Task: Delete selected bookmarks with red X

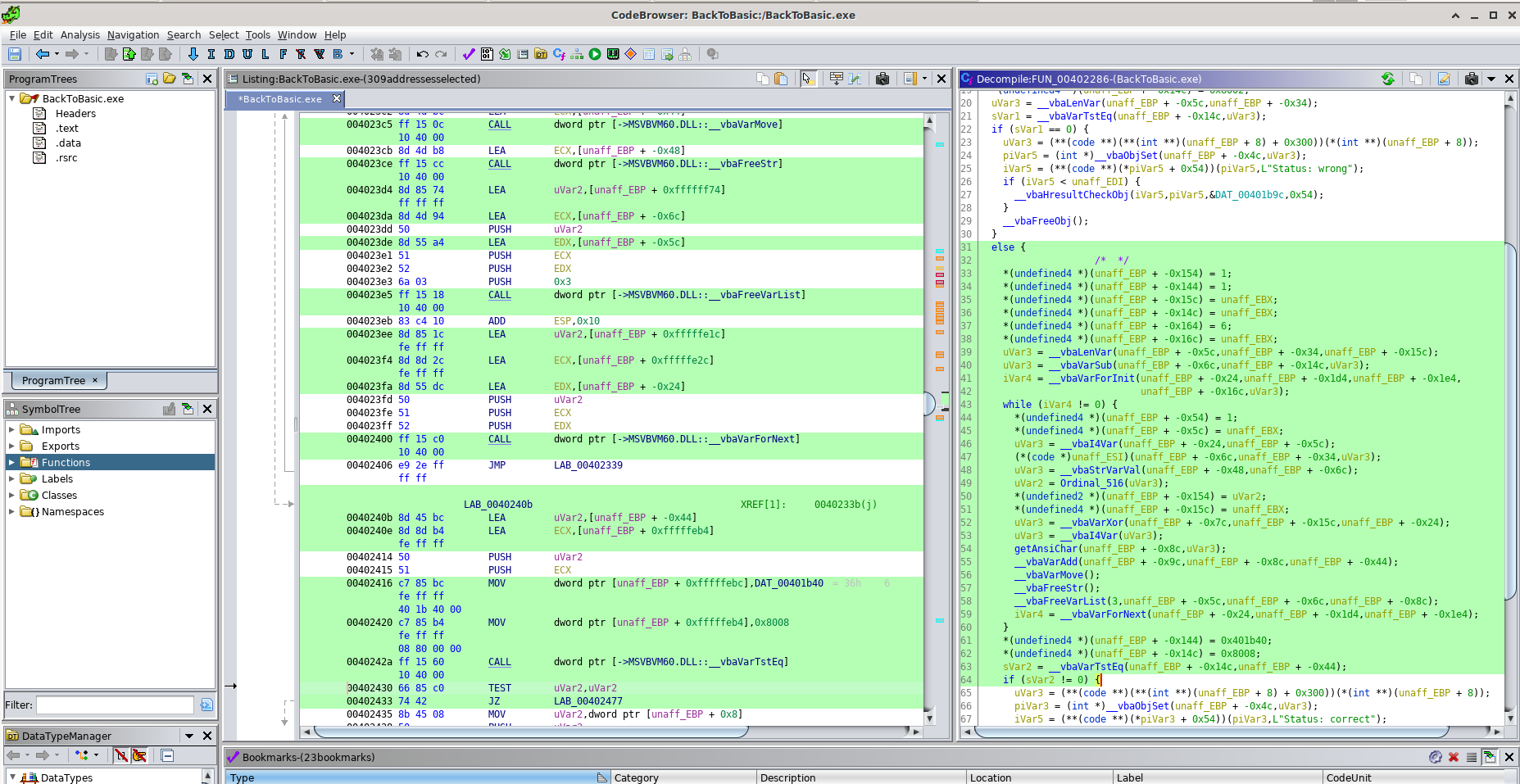Action: 1454,757
